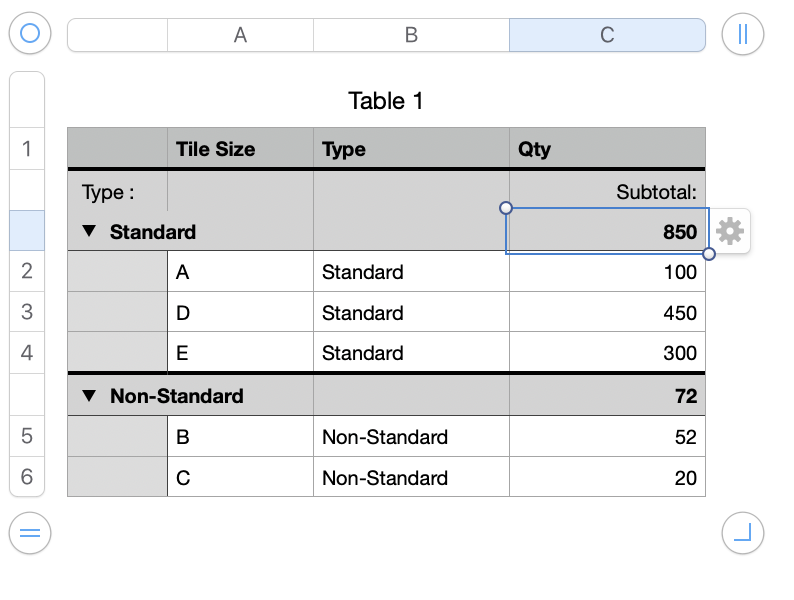This screenshot has height=600, width=794.
Task: Click the Table 1 title
Action: click(x=386, y=101)
